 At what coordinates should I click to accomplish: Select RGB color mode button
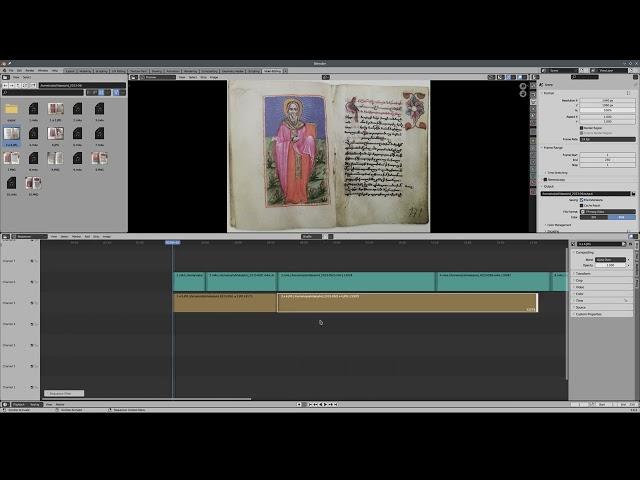(x=622, y=217)
